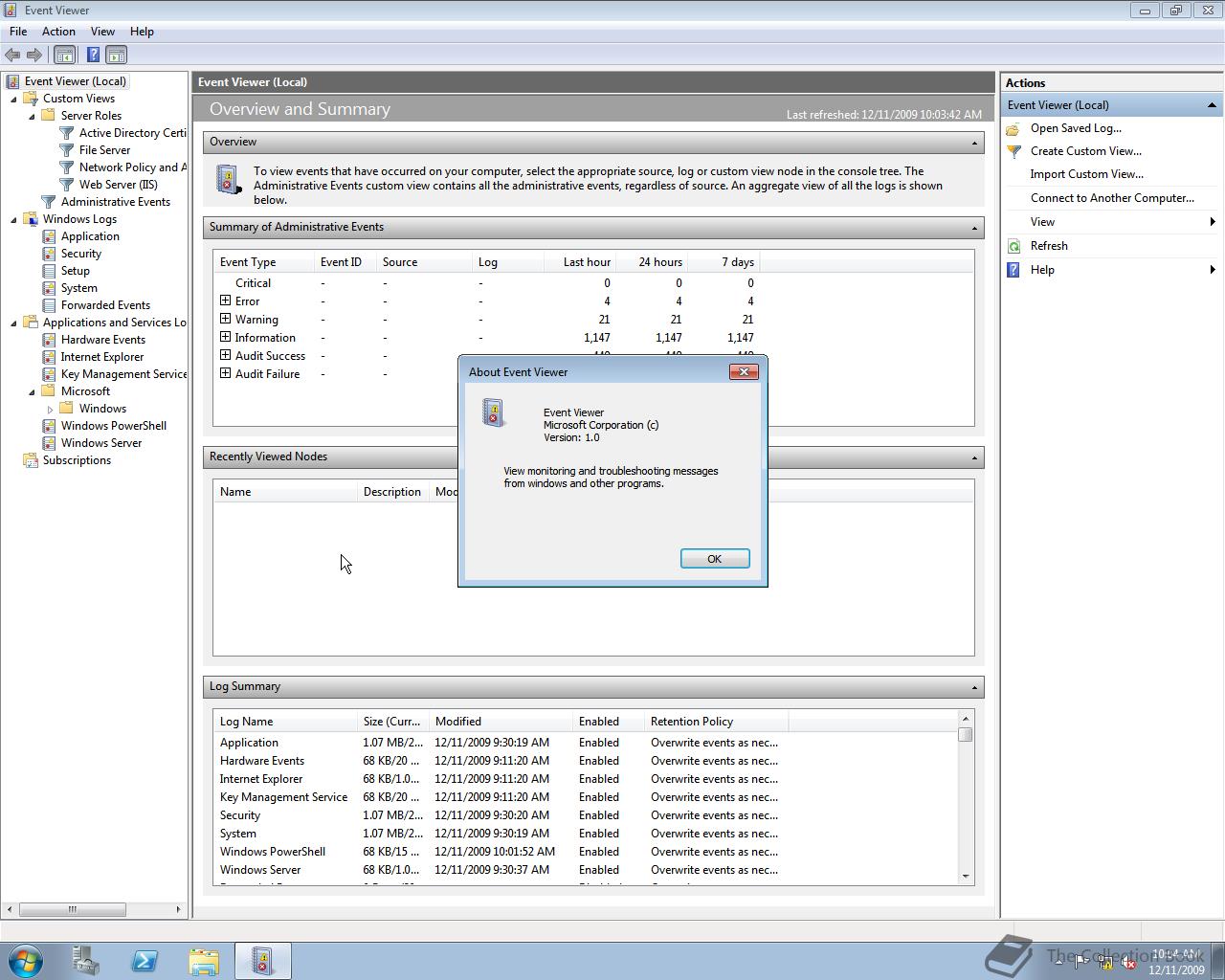Screen dimensions: 1225x980
Task: Open the File menu
Action: point(18,32)
